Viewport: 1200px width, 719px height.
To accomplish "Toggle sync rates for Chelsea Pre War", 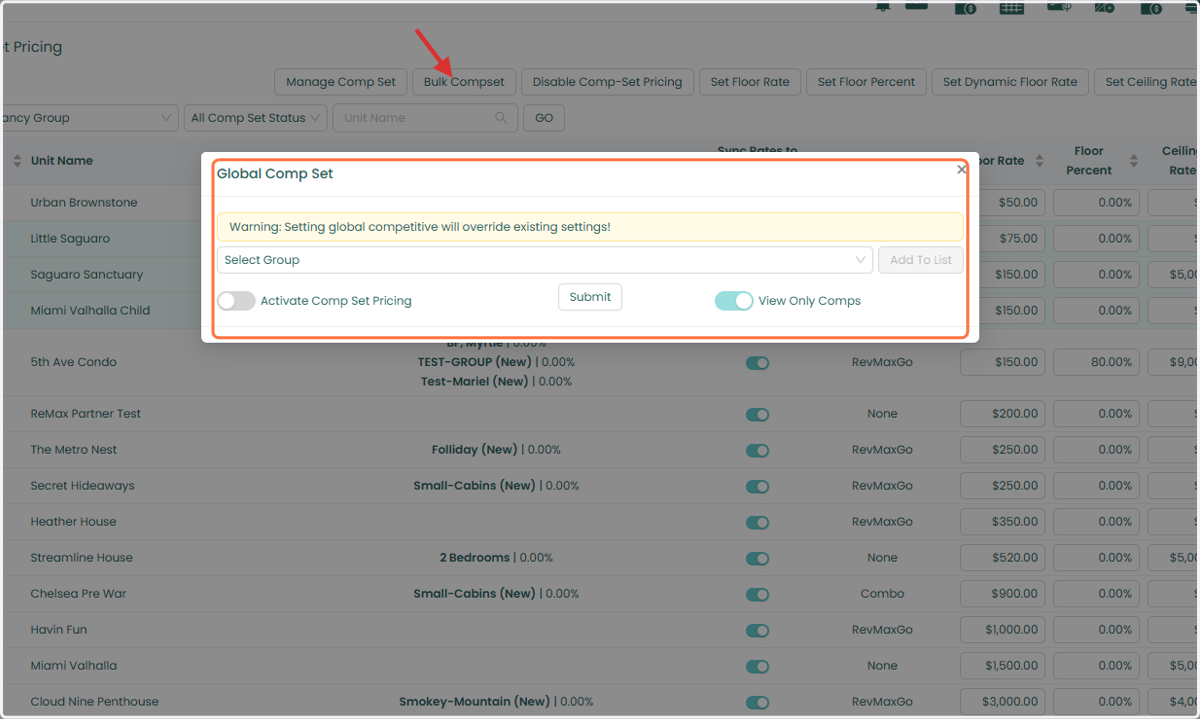I will tap(757, 594).
